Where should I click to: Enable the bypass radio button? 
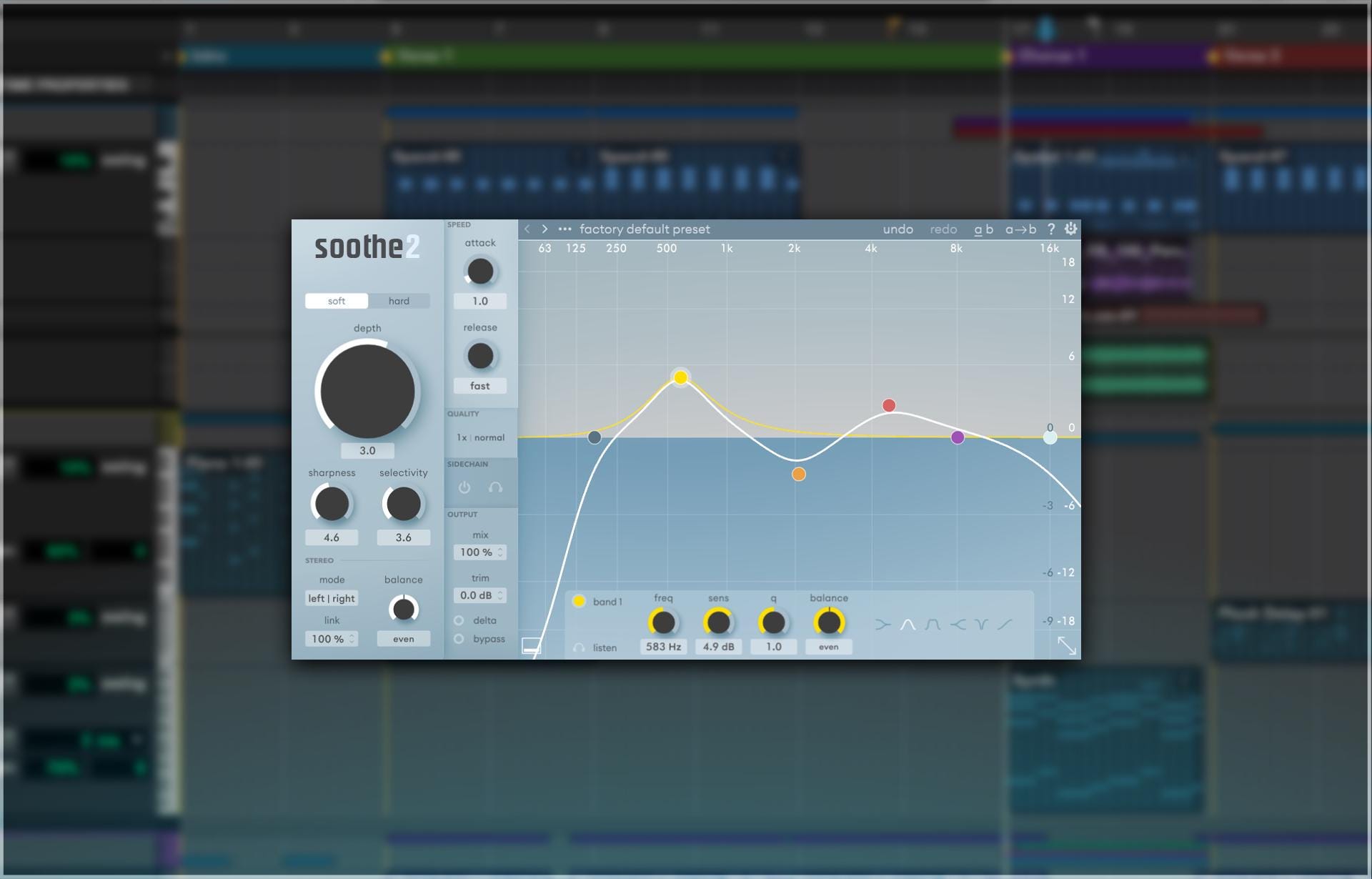pos(459,639)
